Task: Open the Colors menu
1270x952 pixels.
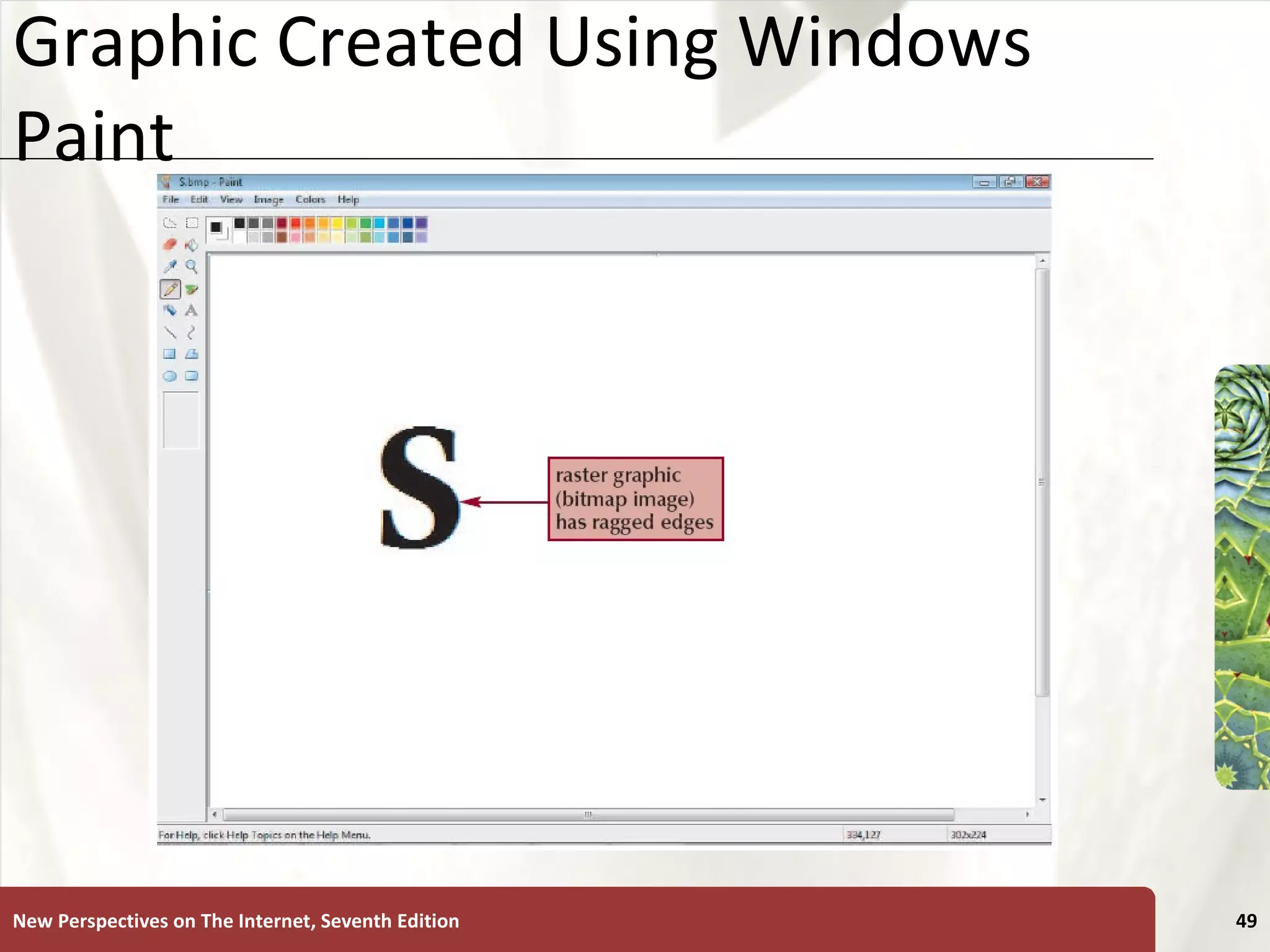Action: pos(310,200)
